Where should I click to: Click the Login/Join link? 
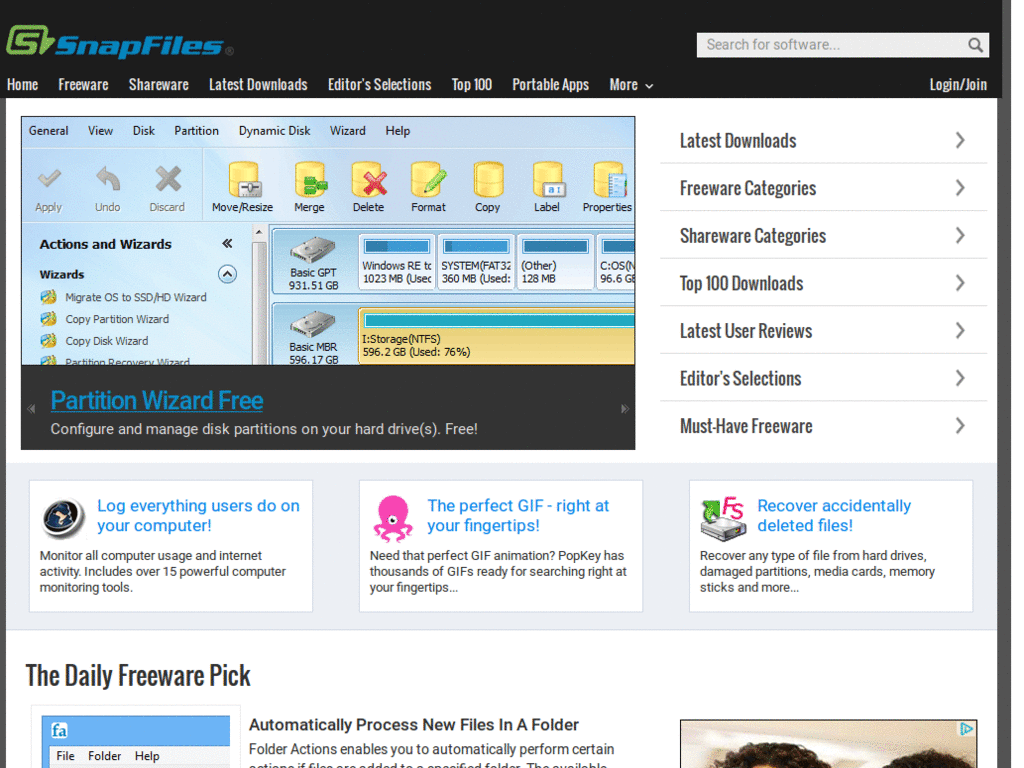click(x=958, y=85)
